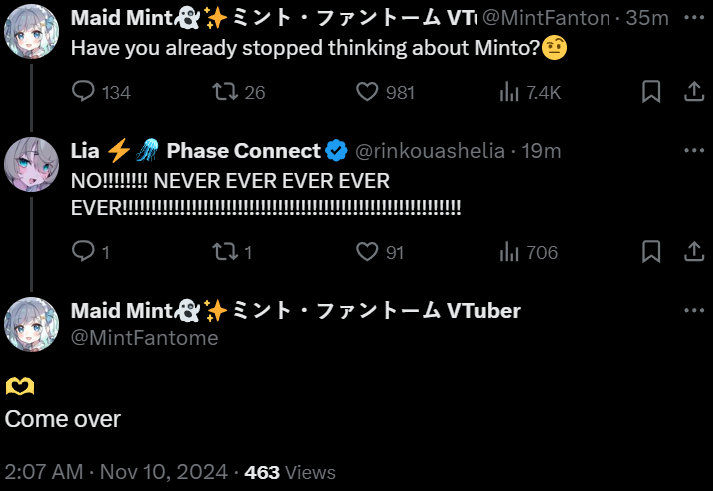Viewport: 713px width, 491px height.
Task: Open more options menu on Lia's tweet
Action: click(x=694, y=151)
